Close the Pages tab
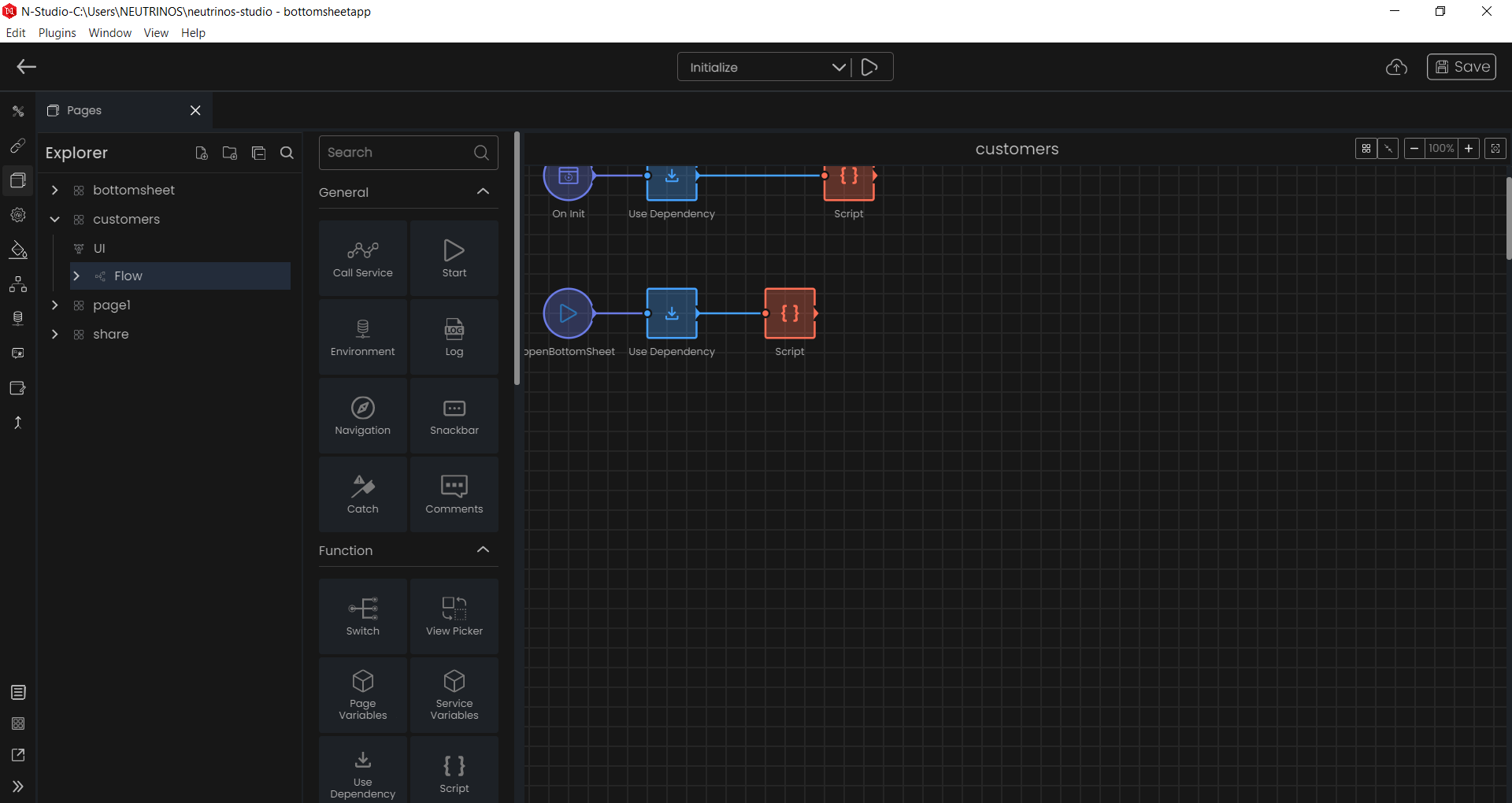 coord(195,110)
